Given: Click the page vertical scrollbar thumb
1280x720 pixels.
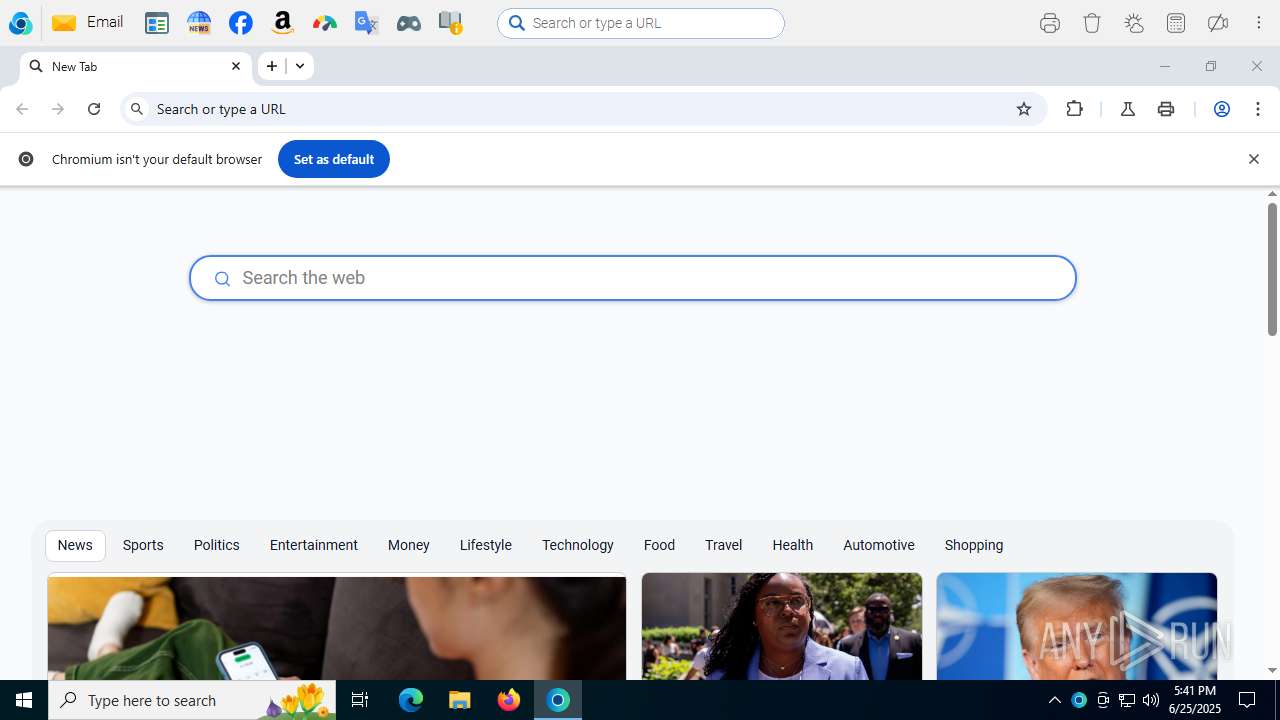Looking at the screenshot, I should 1273,269.
